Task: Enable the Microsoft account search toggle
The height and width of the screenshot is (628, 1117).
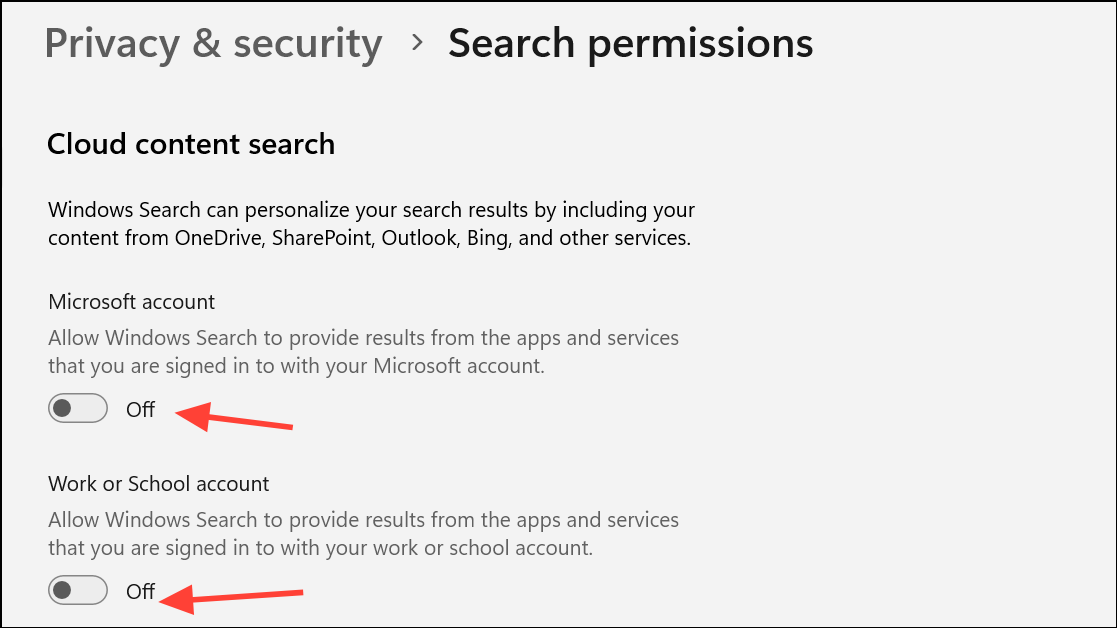Action: [78, 408]
